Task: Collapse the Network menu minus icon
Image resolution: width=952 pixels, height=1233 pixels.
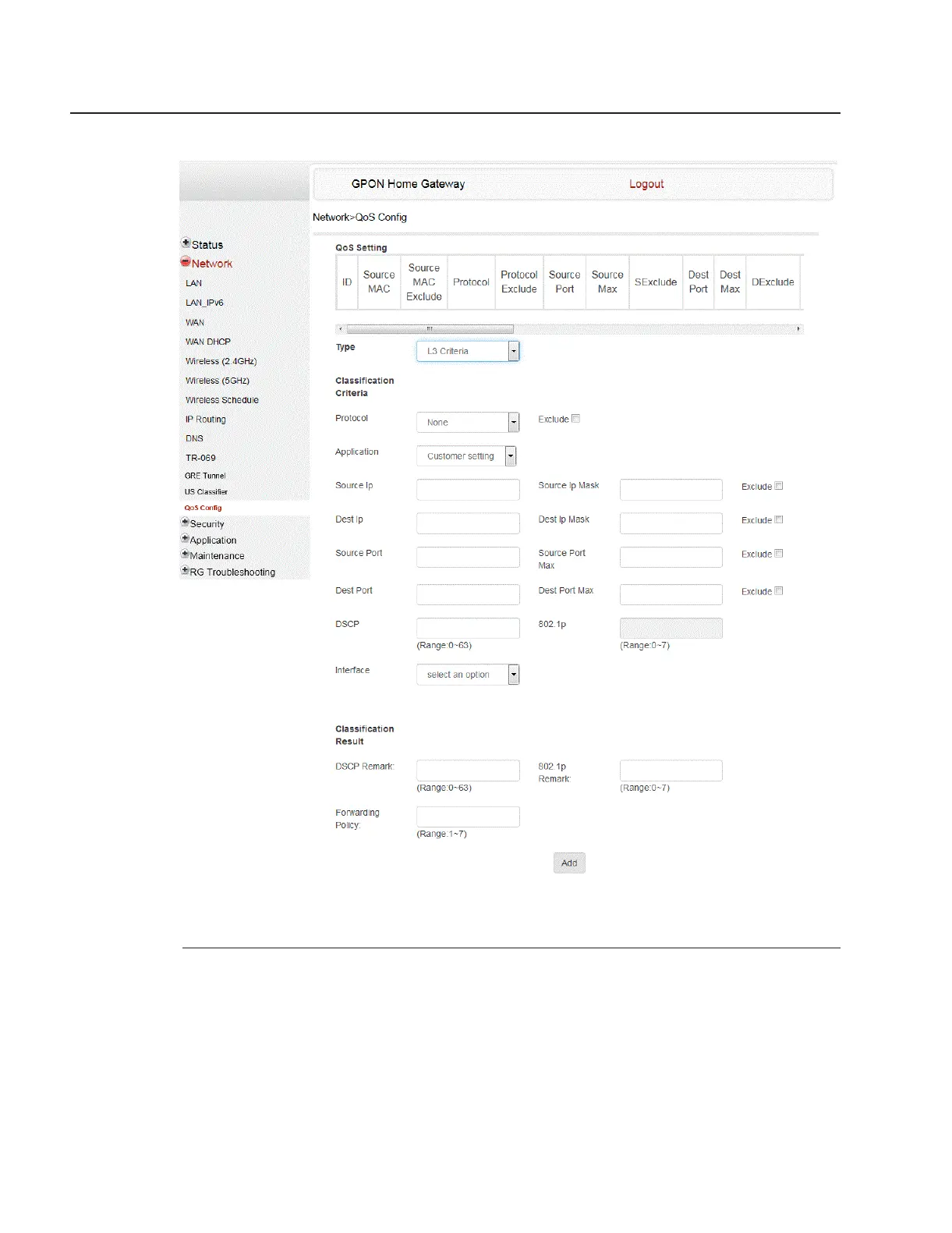Action: click(x=186, y=262)
